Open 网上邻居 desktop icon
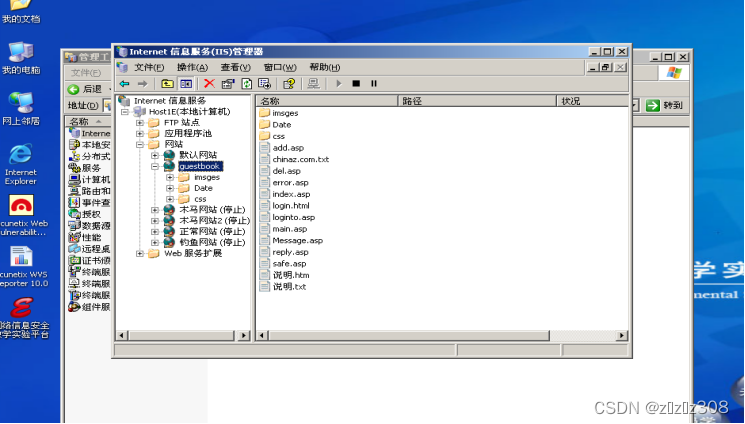 (21, 109)
